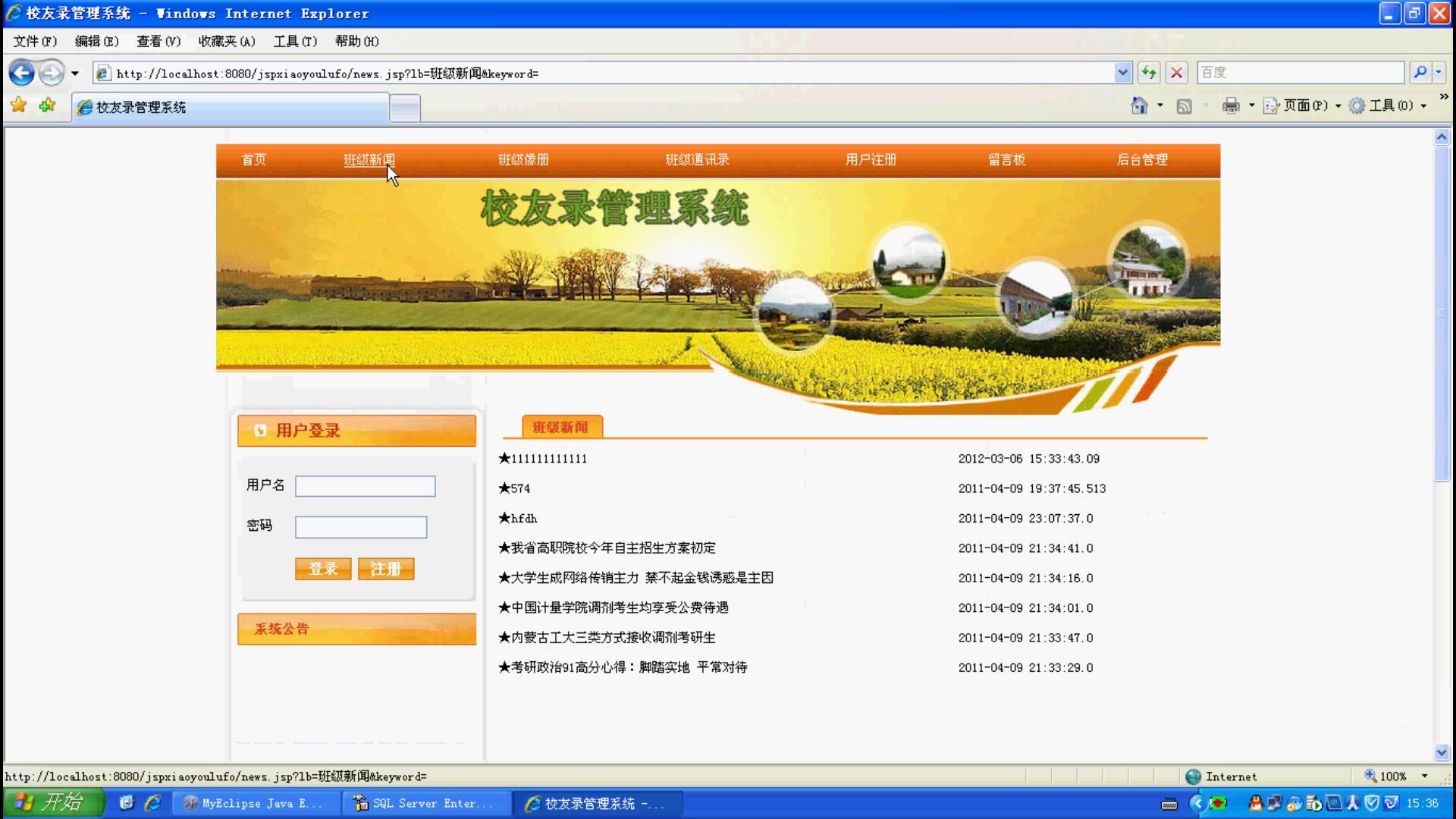Open a new blank tab

pos(405,108)
